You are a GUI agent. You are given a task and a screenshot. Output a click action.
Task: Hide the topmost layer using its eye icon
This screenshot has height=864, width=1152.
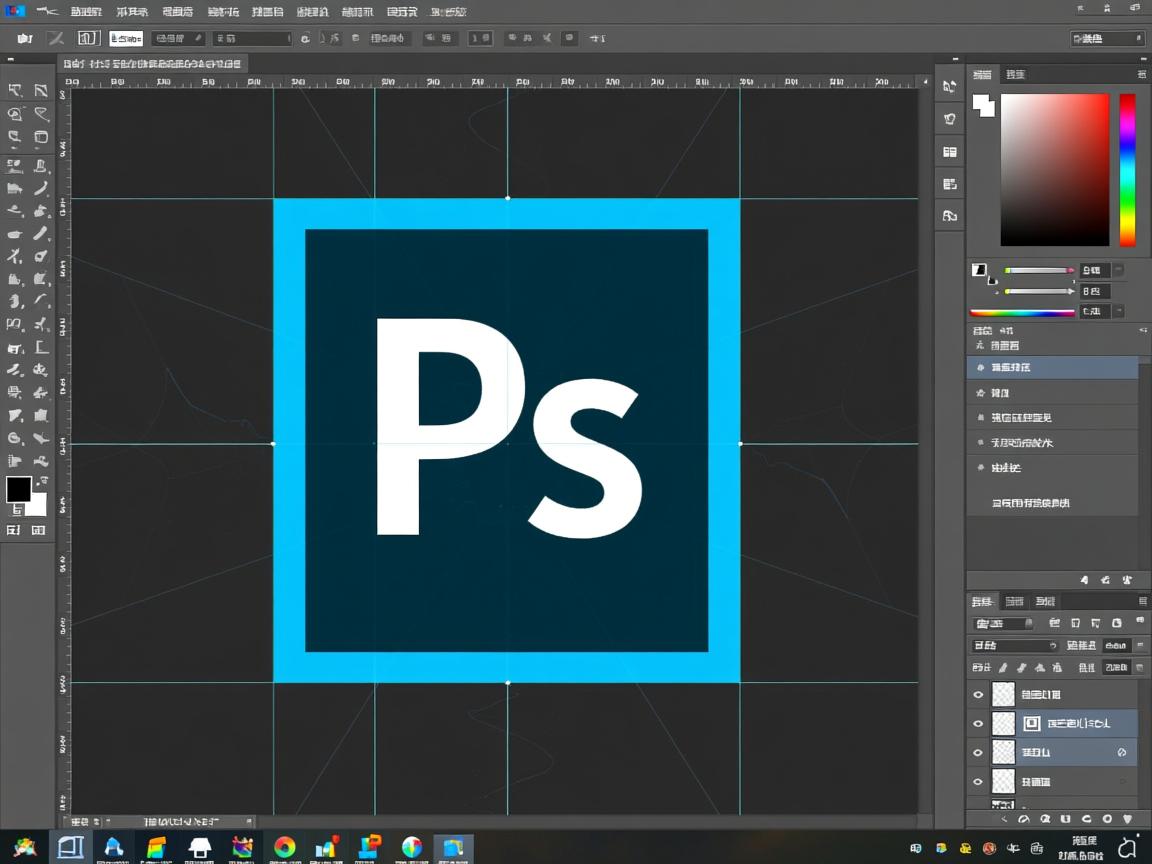tap(978, 694)
